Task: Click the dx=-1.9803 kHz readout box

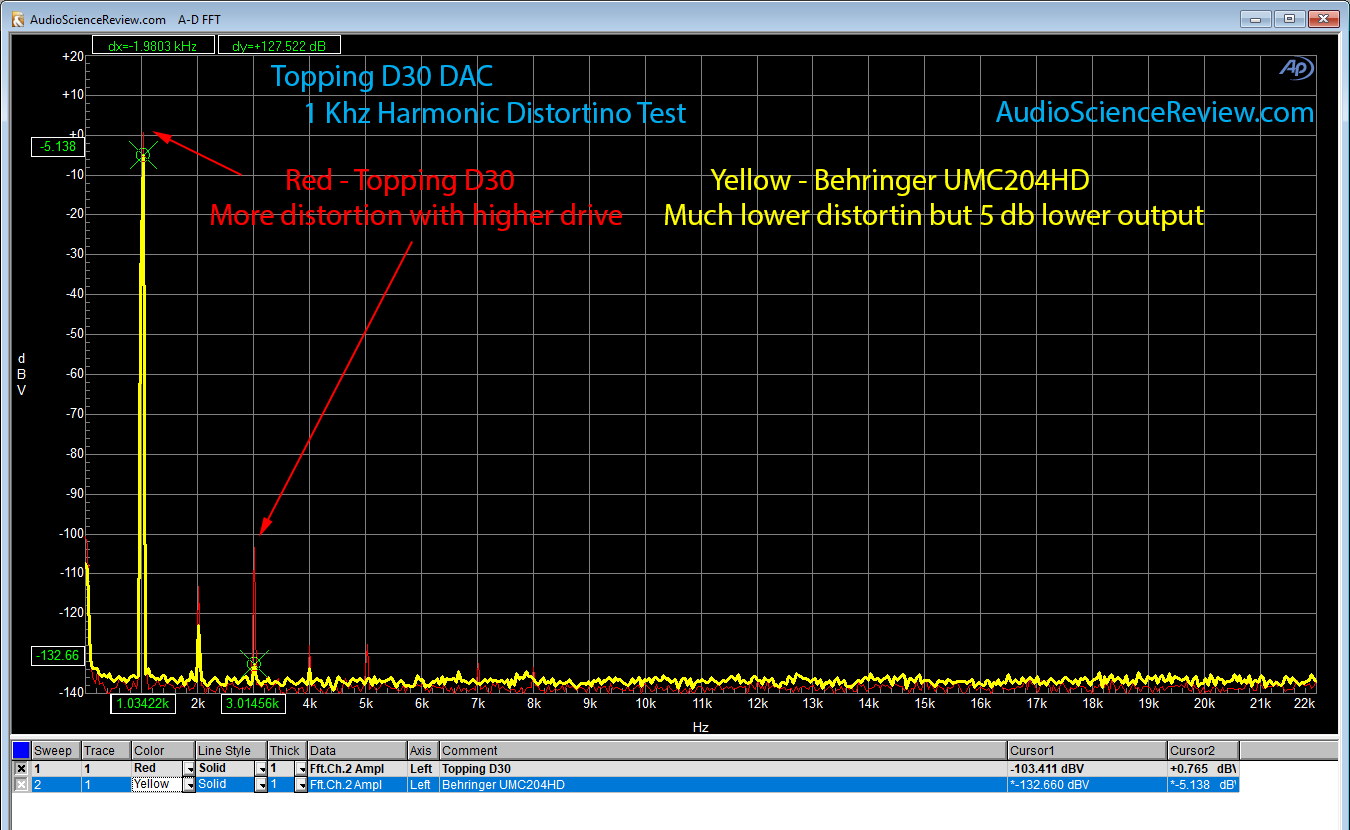Action: coord(152,45)
